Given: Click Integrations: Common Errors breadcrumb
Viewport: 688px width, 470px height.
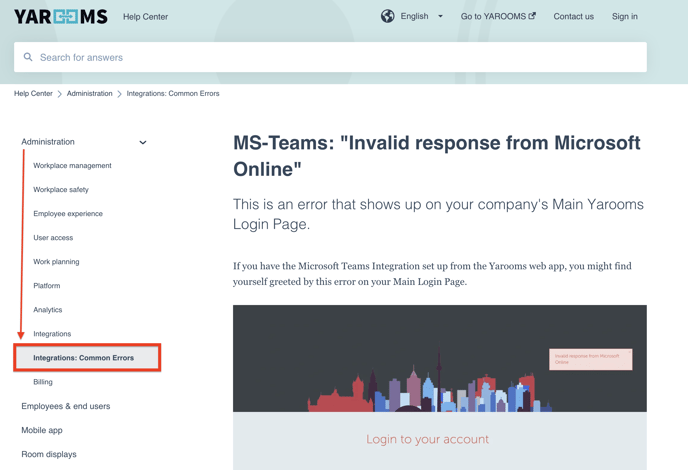Looking at the screenshot, I should [173, 93].
